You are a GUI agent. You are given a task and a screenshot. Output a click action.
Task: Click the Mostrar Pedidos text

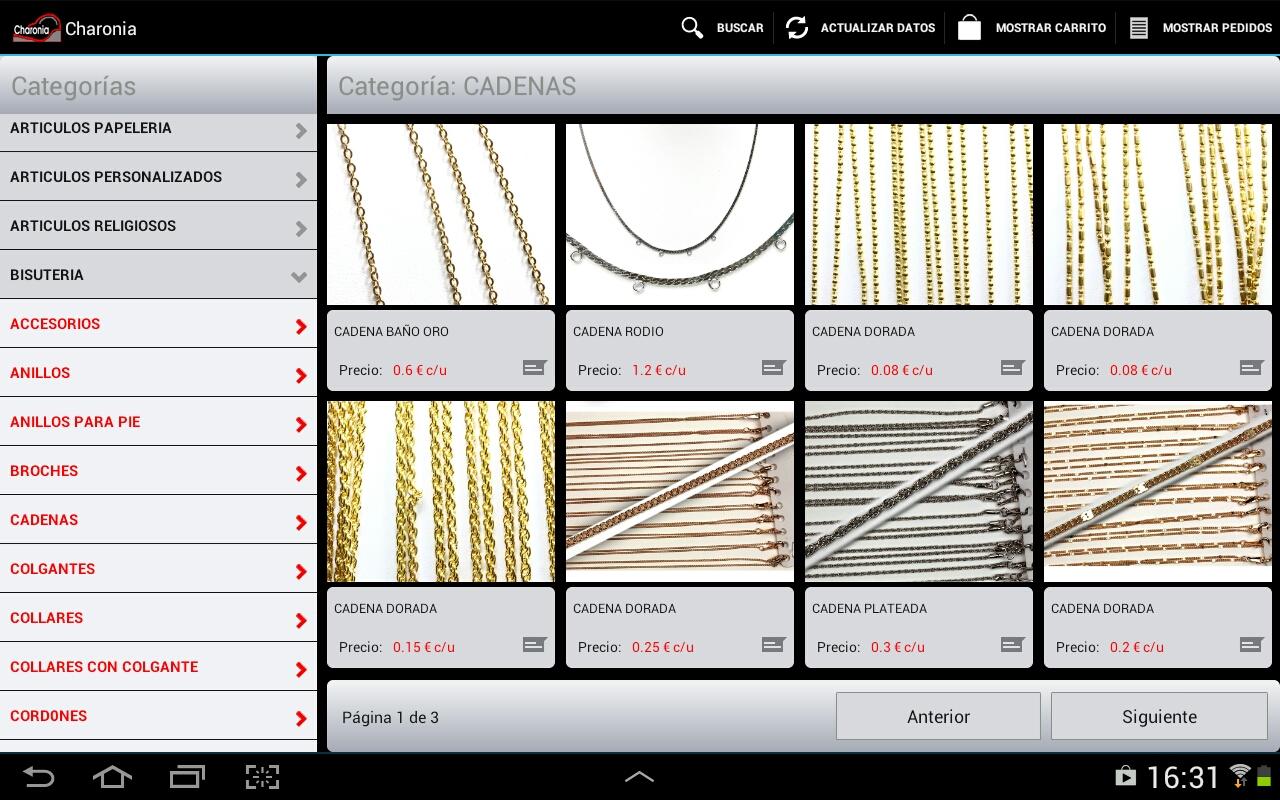point(1217,28)
